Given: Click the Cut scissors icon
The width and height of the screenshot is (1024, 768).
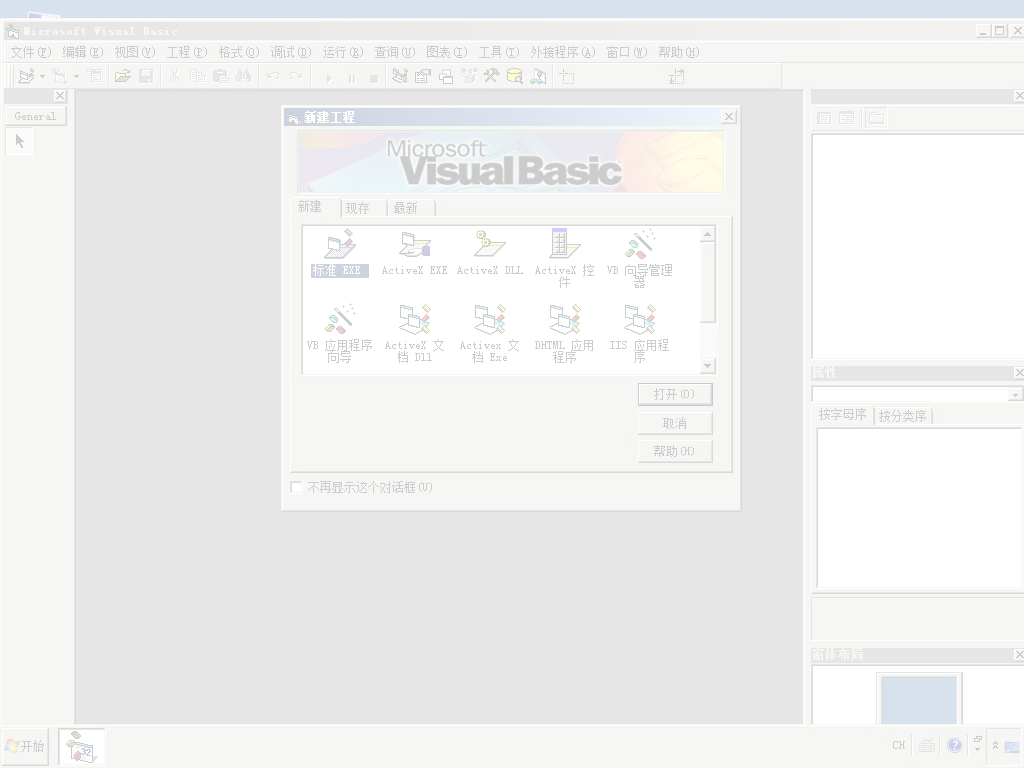Looking at the screenshot, I should coord(174,76).
